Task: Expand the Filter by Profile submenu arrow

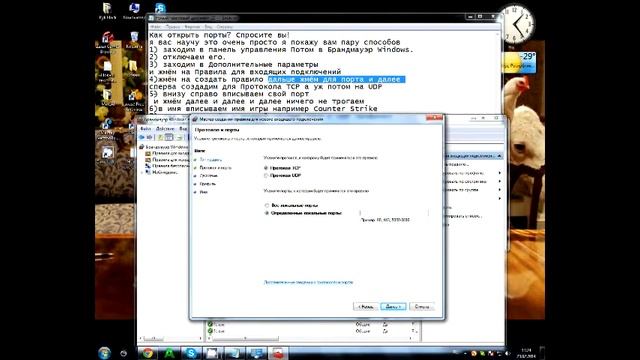Action: [x=500, y=173]
